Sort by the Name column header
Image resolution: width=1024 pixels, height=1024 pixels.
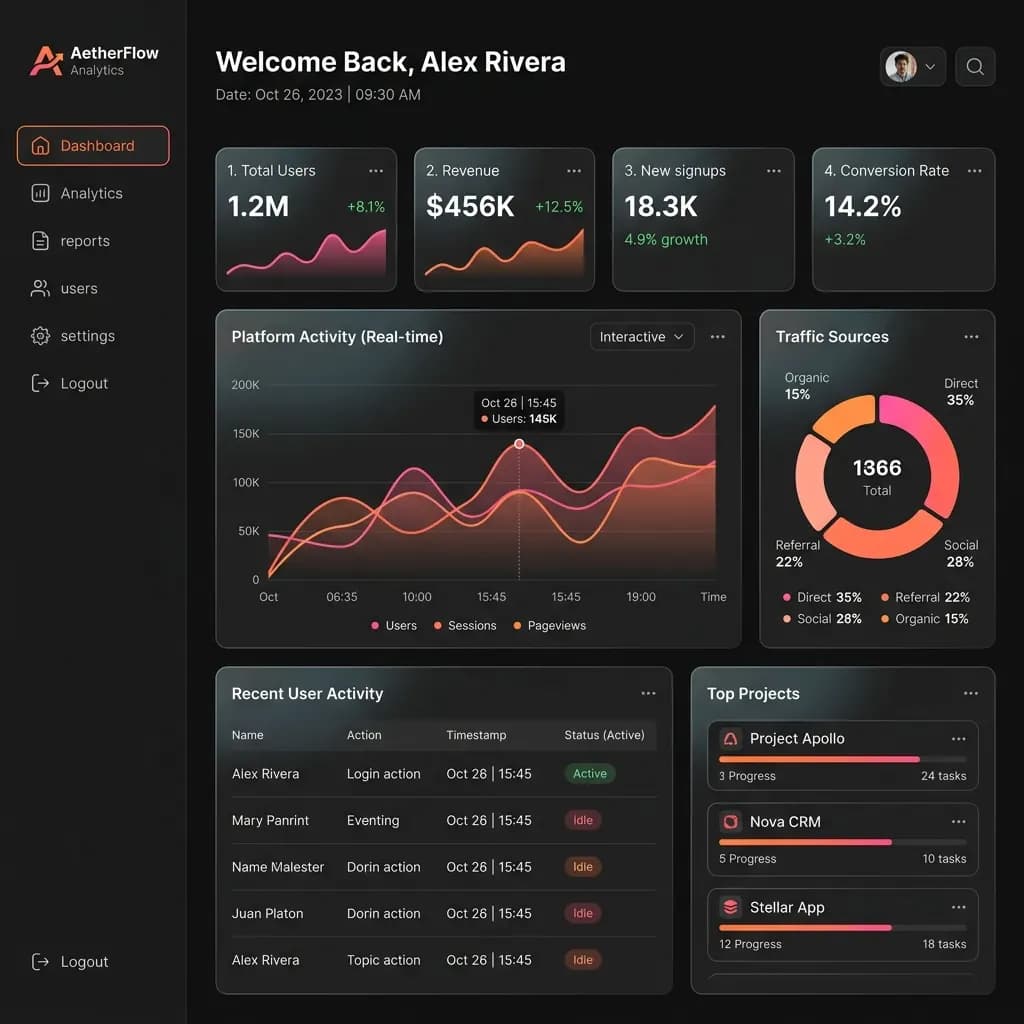click(248, 735)
